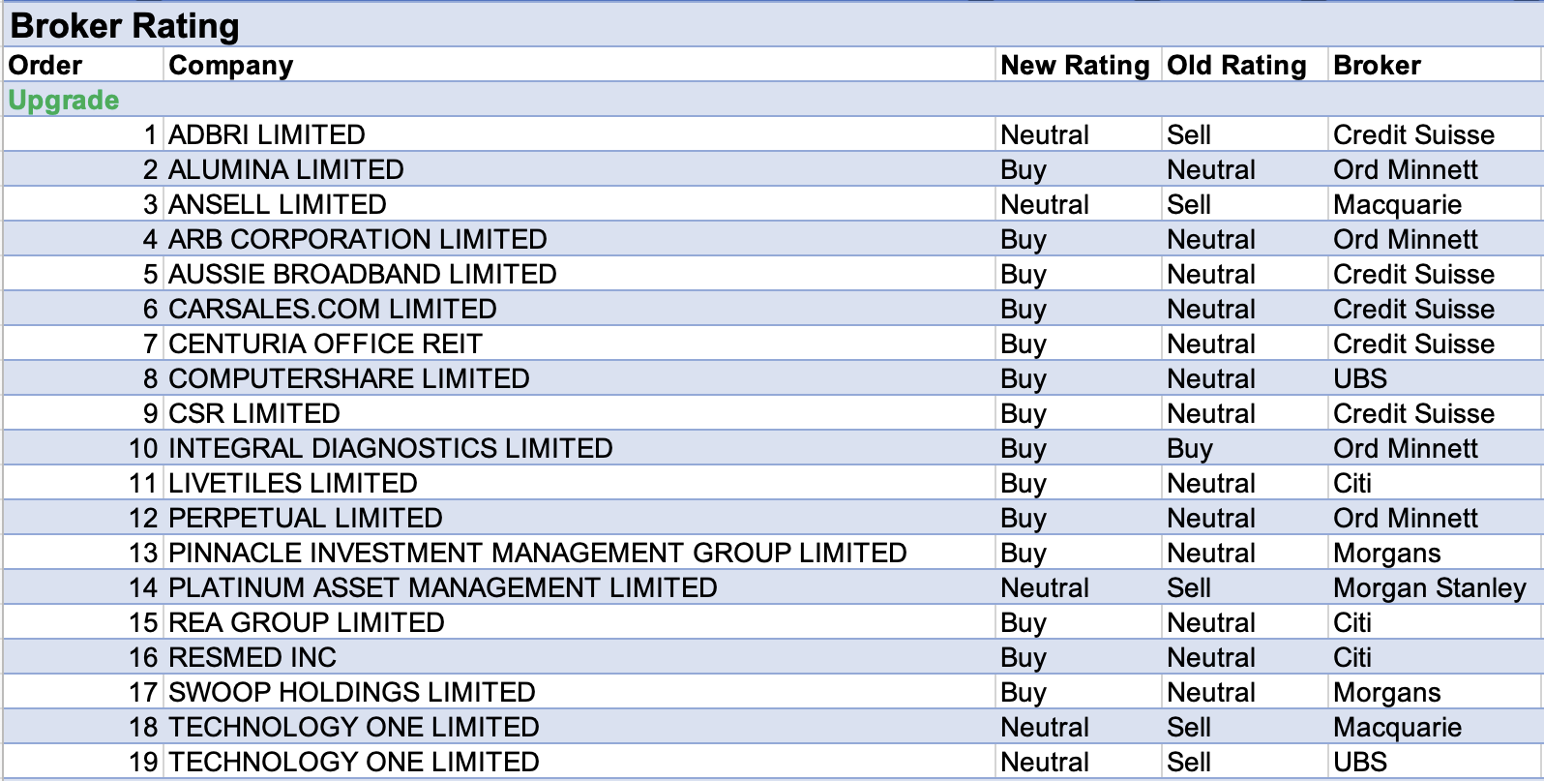Click the New Rating header cell
The image size is (1550, 784).
click(x=1075, y=66)
